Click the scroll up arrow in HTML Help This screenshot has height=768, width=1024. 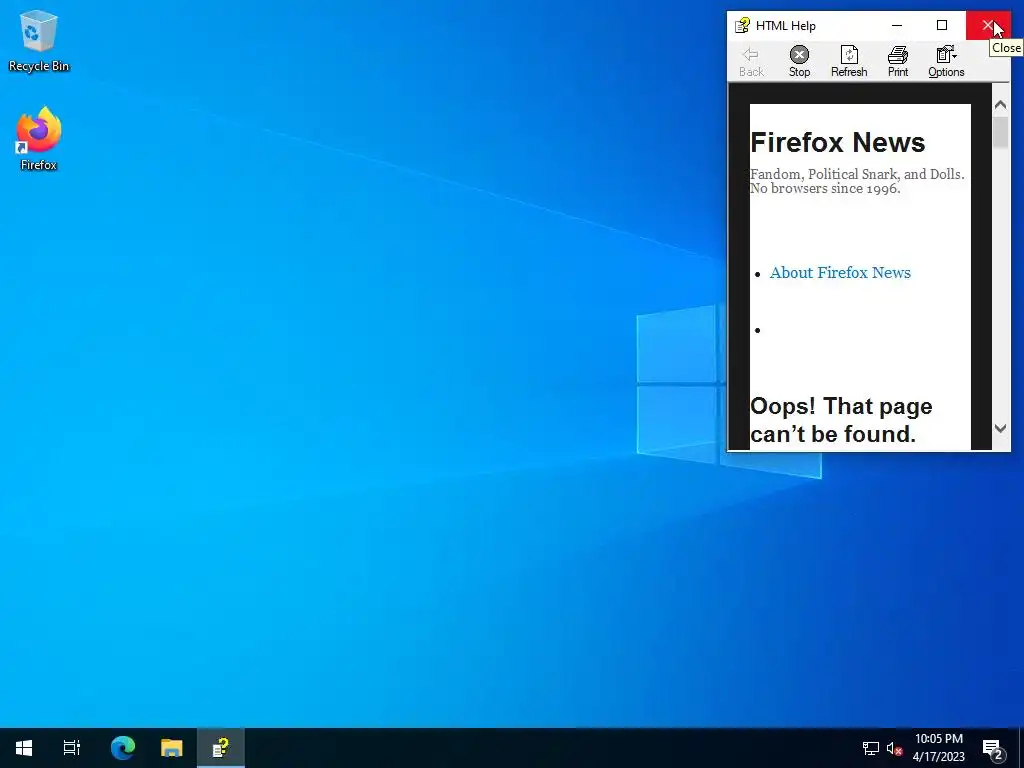1000,104
